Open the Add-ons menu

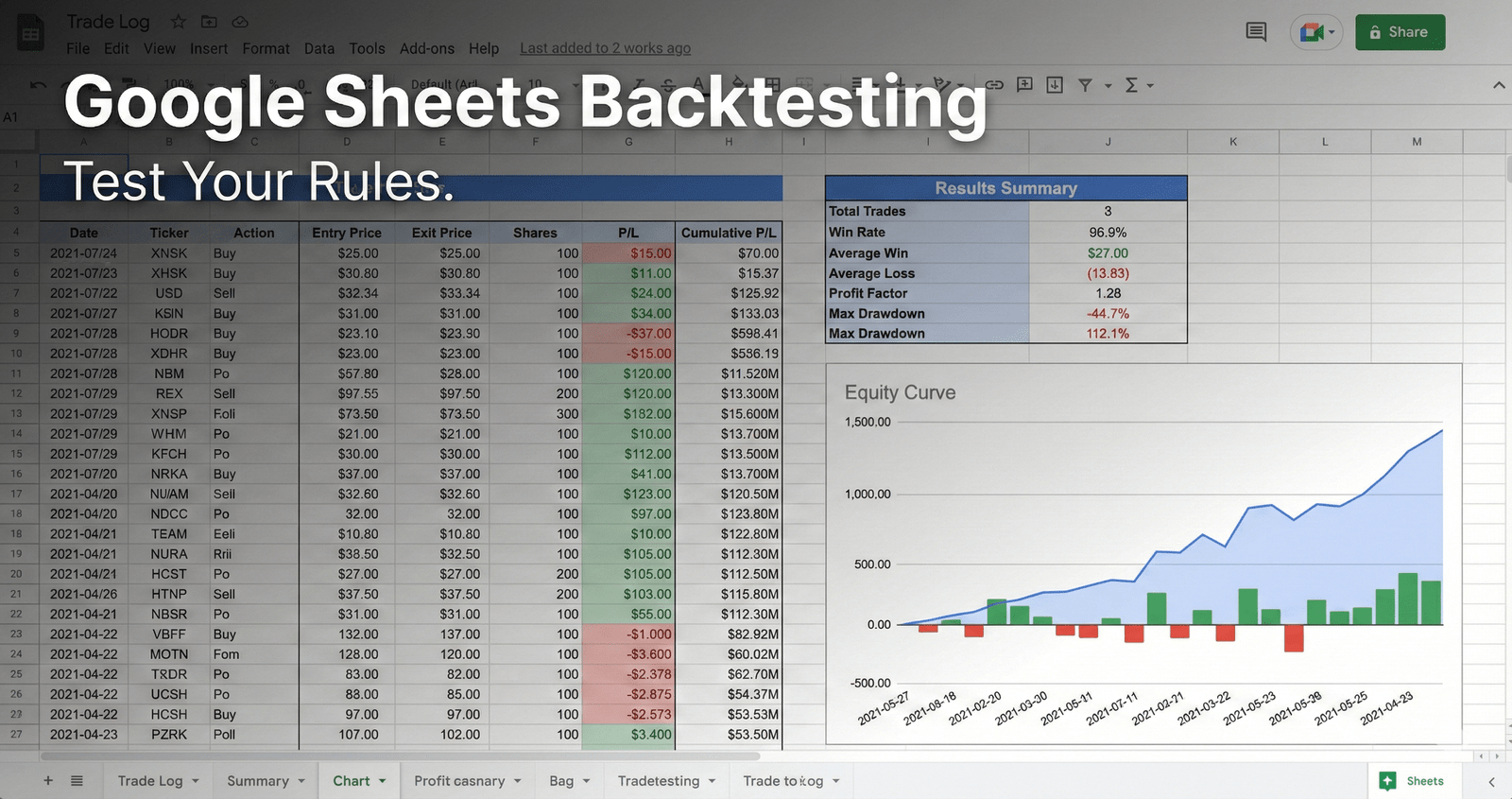[x=427, y=48]
